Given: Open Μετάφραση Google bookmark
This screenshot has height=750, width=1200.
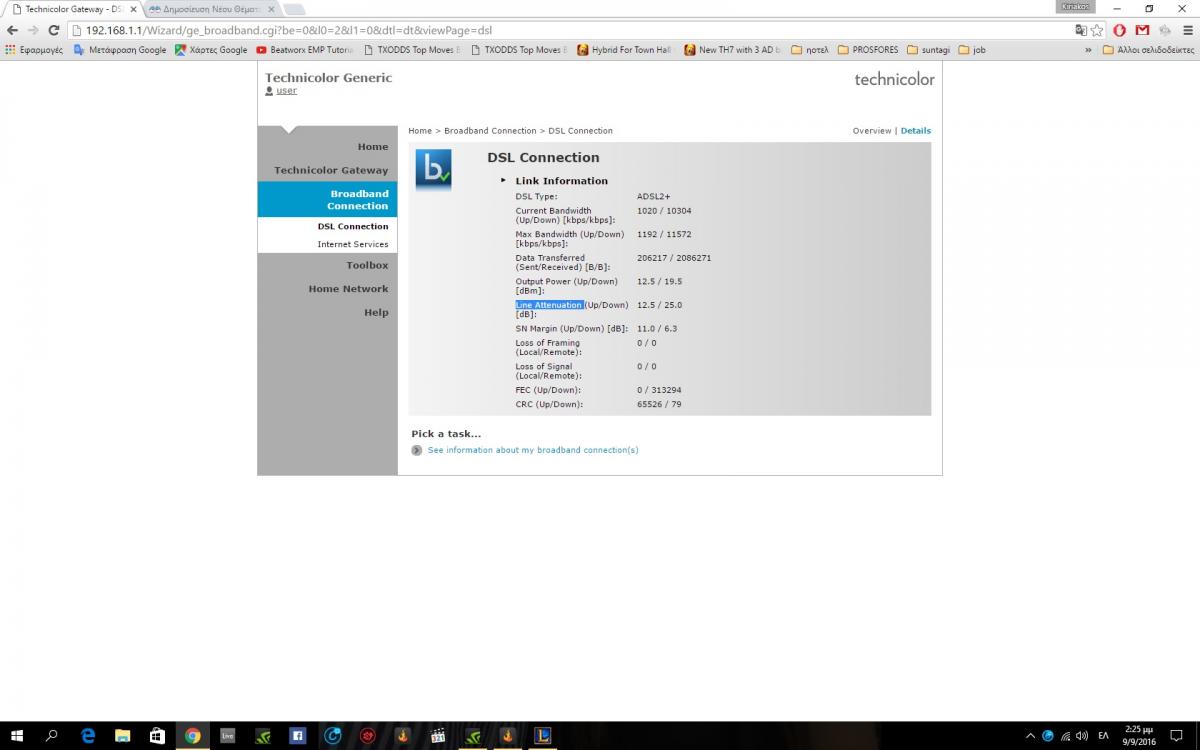Looking at the screenshot, I should [x=120, y=50].
